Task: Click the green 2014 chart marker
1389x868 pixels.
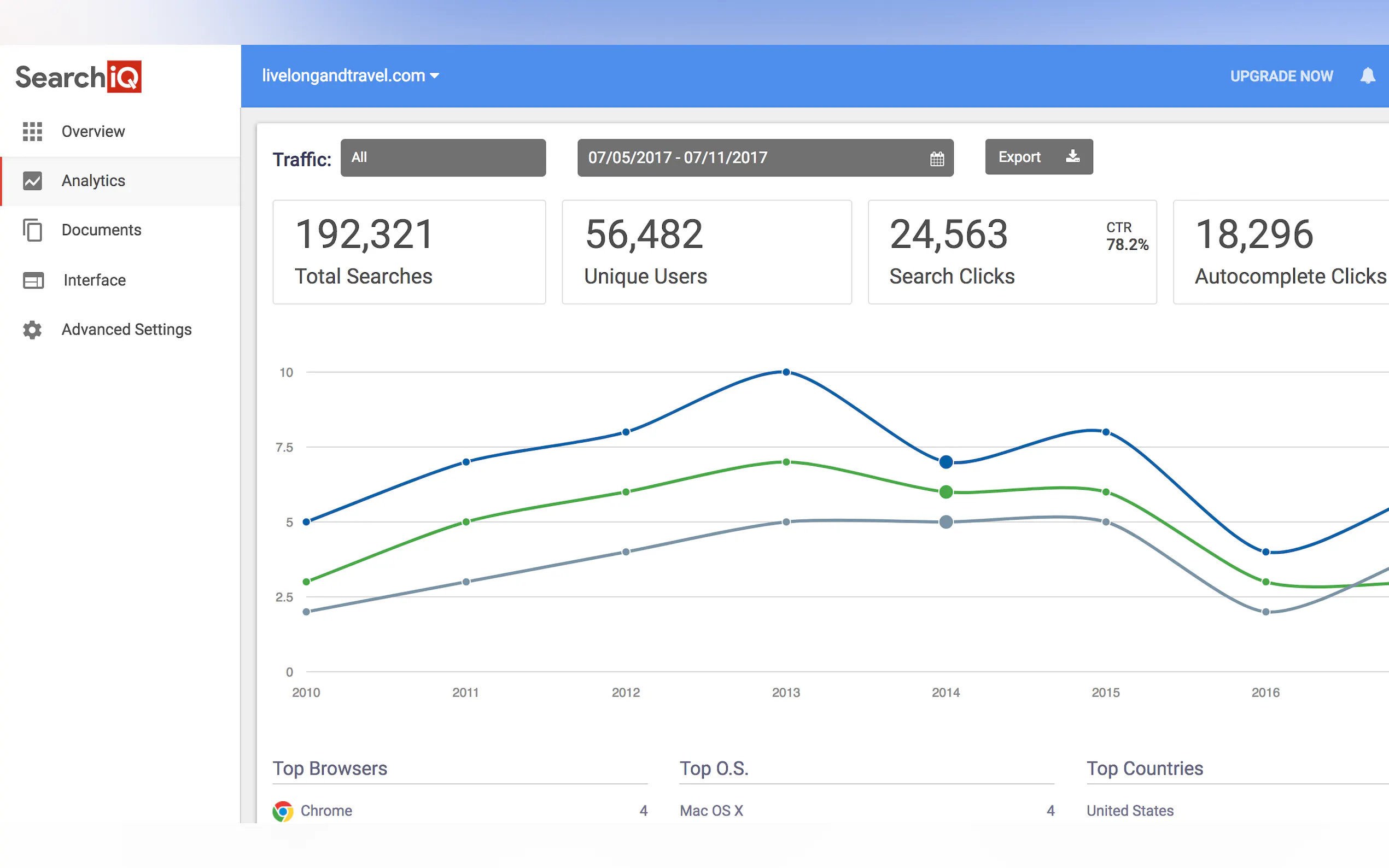Action: pyautogui.click(x=946, y=492)
